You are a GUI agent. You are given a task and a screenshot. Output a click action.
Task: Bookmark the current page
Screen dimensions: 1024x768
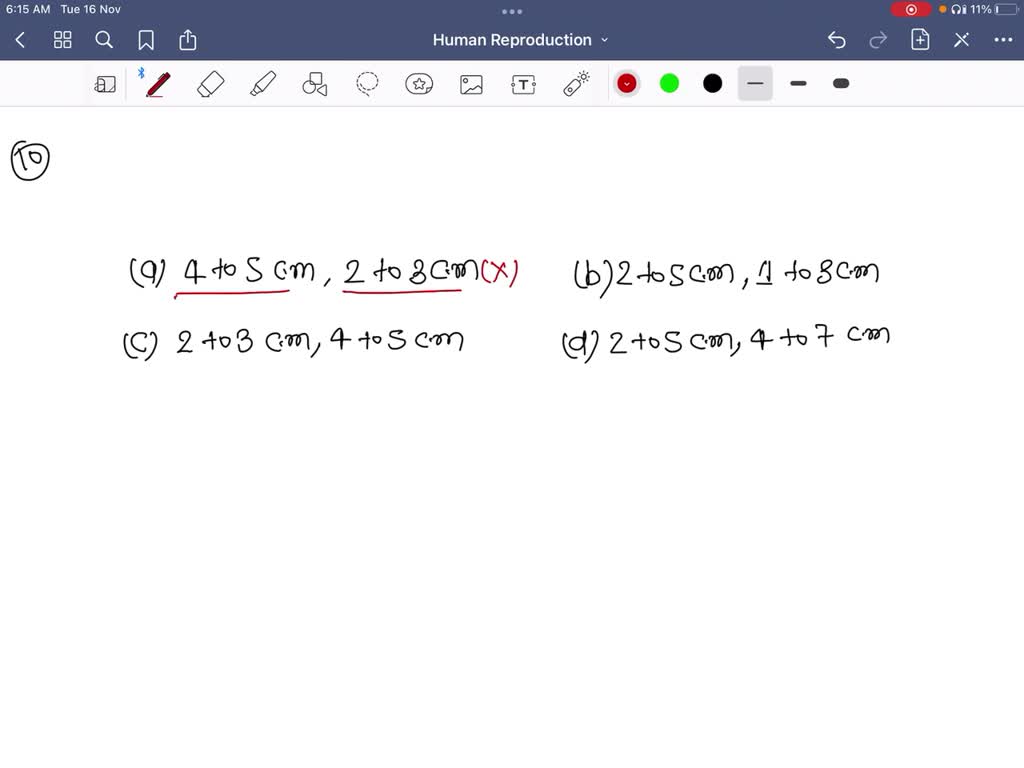click(x=146, y=40)
